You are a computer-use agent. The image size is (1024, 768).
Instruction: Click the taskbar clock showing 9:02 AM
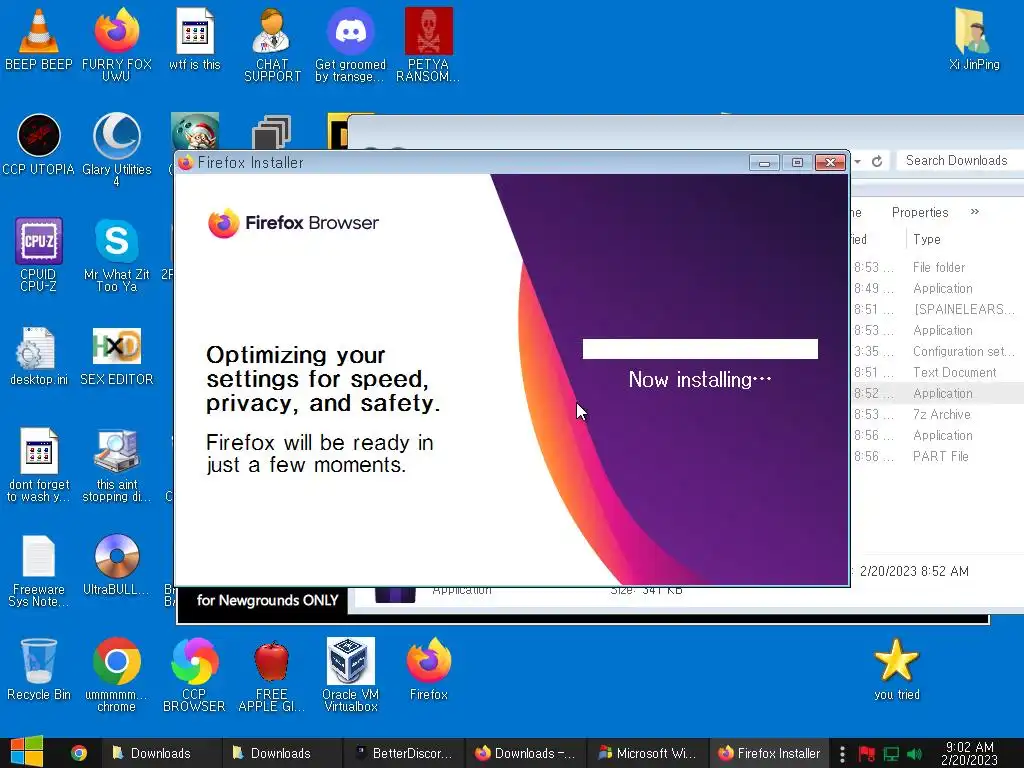coord(970,753)
